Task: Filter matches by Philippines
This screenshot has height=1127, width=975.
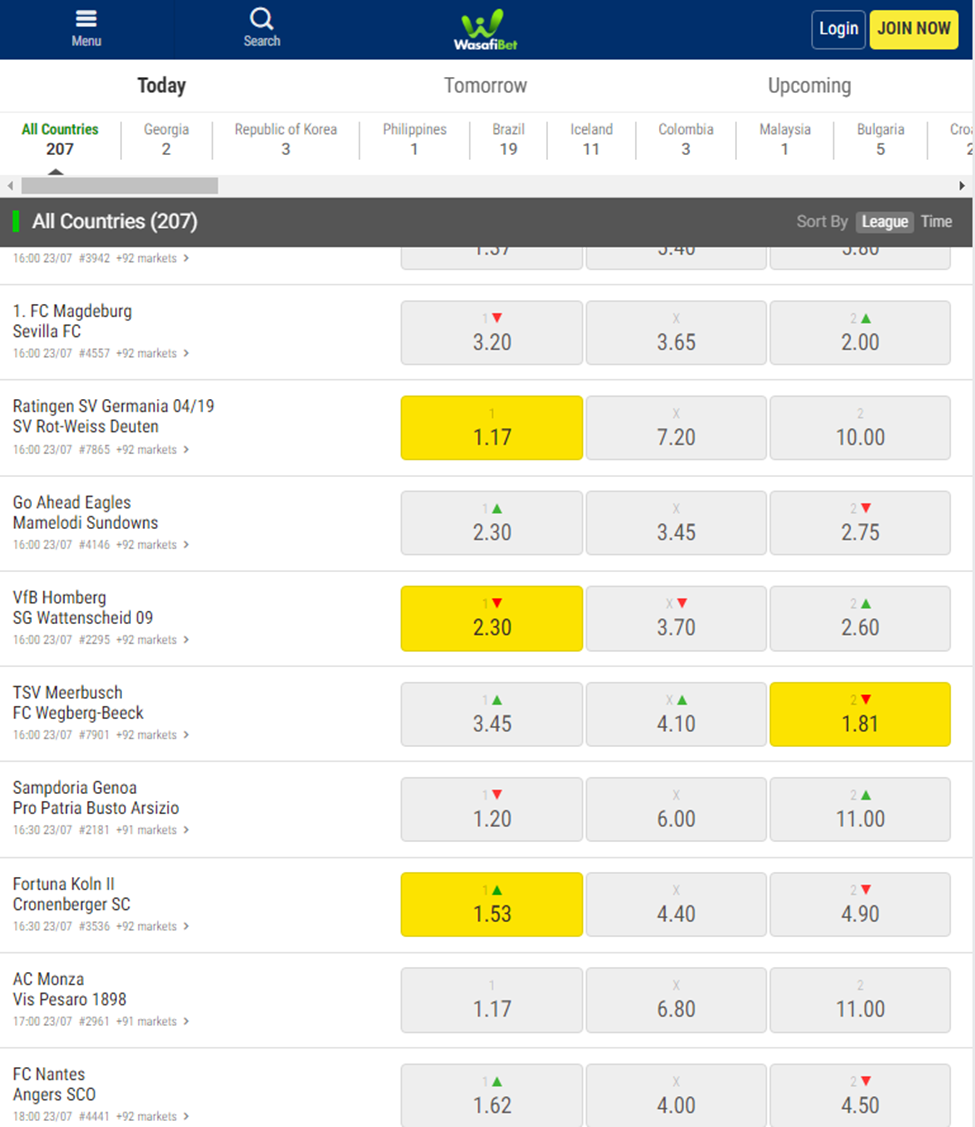Action: 415,139
